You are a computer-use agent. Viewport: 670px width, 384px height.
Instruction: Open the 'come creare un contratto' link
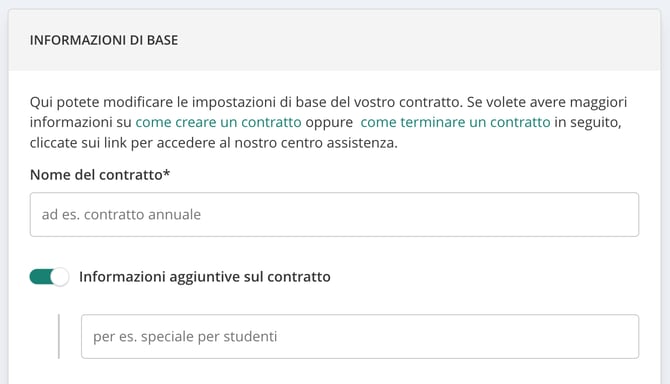(218, 122)
